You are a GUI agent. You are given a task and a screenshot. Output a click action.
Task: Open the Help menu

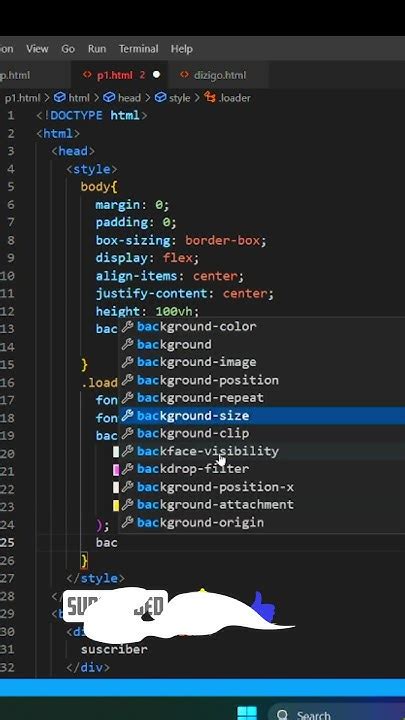pos(182,49)
